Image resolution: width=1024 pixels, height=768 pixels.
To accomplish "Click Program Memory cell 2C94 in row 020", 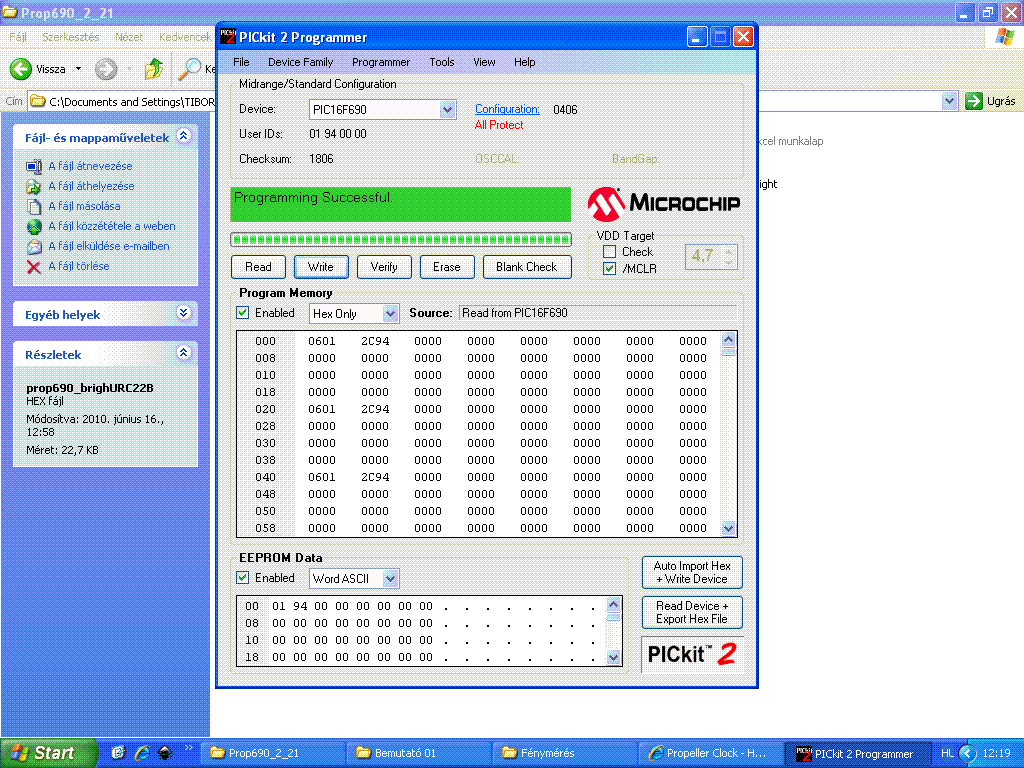I will point(375,409).
